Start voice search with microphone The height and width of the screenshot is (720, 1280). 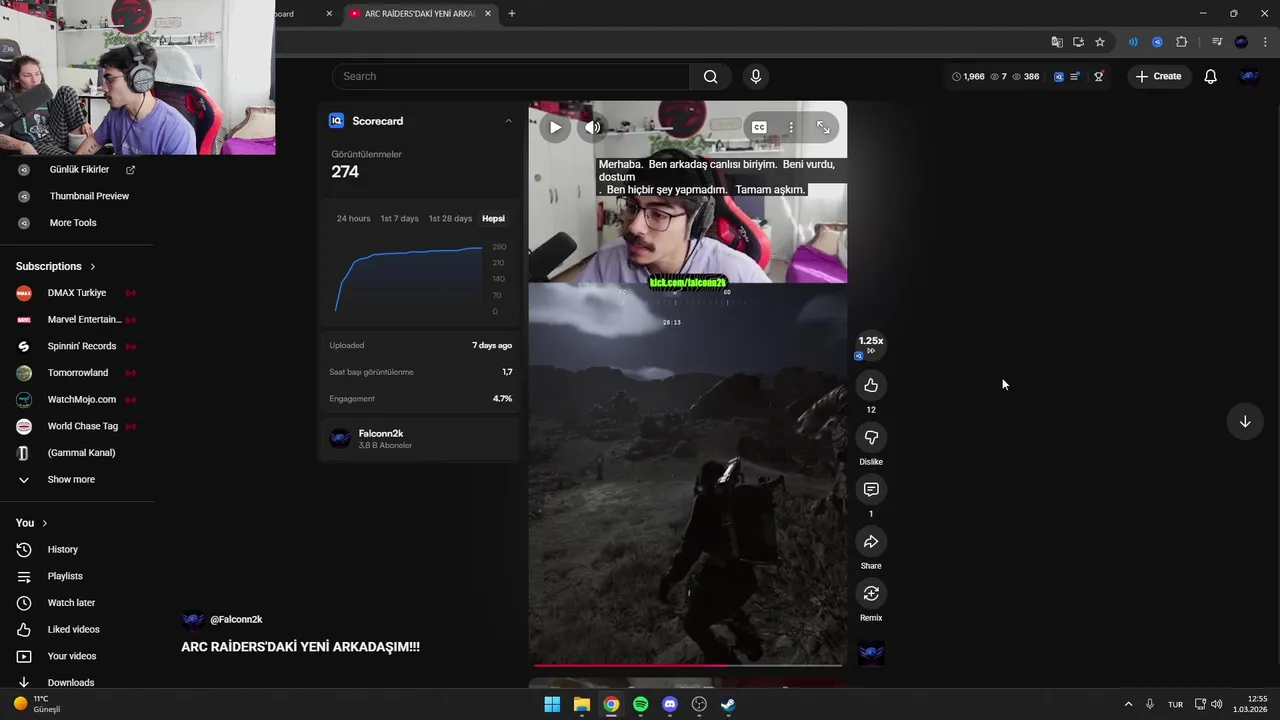pos(755,76)
